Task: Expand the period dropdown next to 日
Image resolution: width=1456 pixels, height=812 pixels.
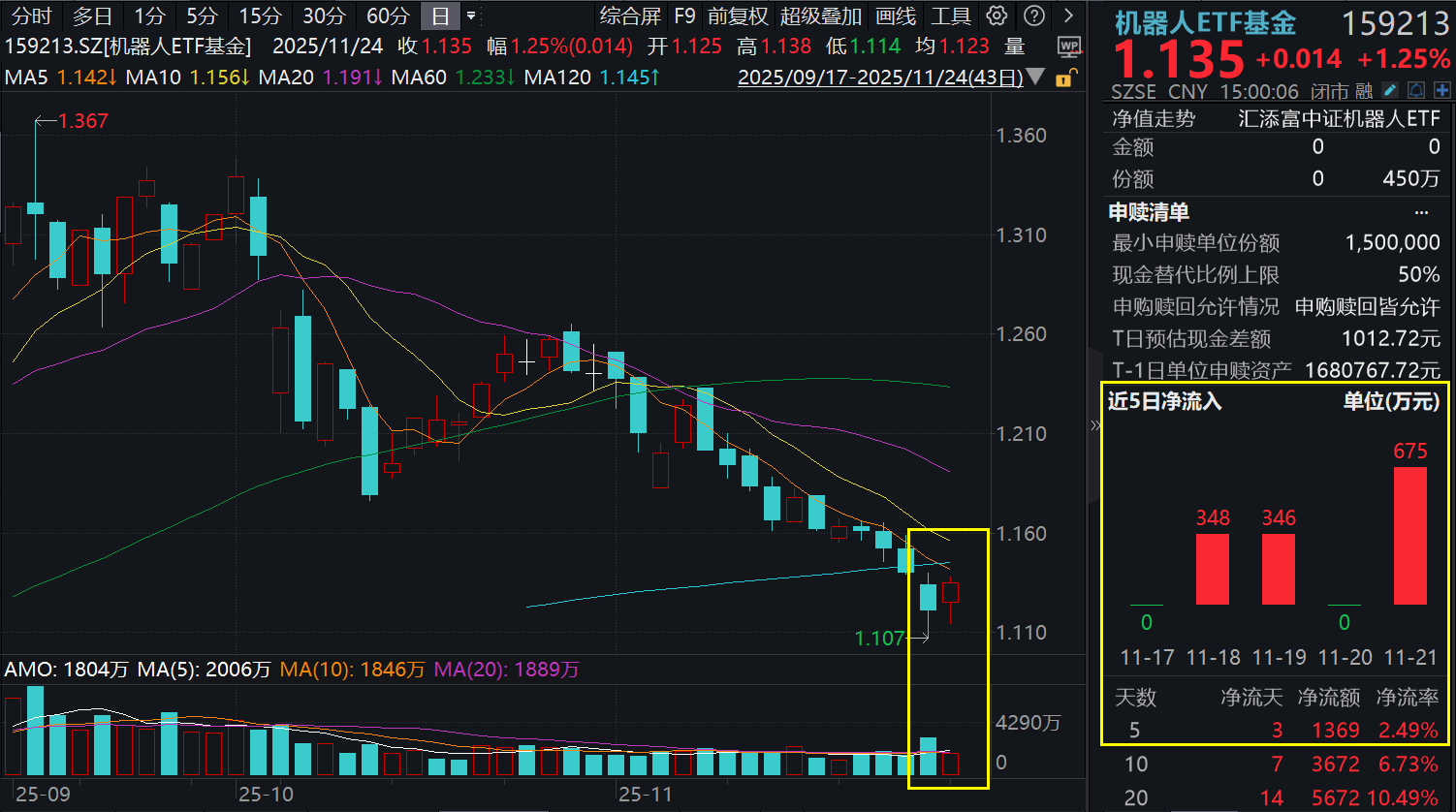Action: (x=471, y=16)
